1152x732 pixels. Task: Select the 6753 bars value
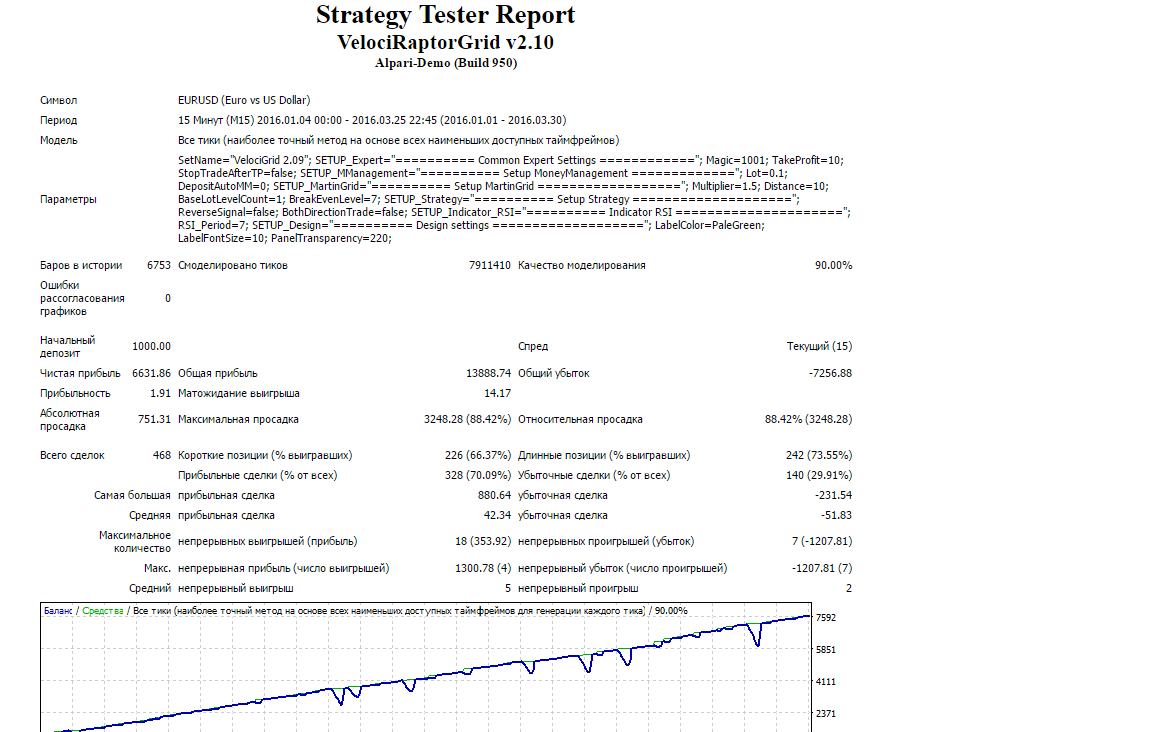coord(159,265)
